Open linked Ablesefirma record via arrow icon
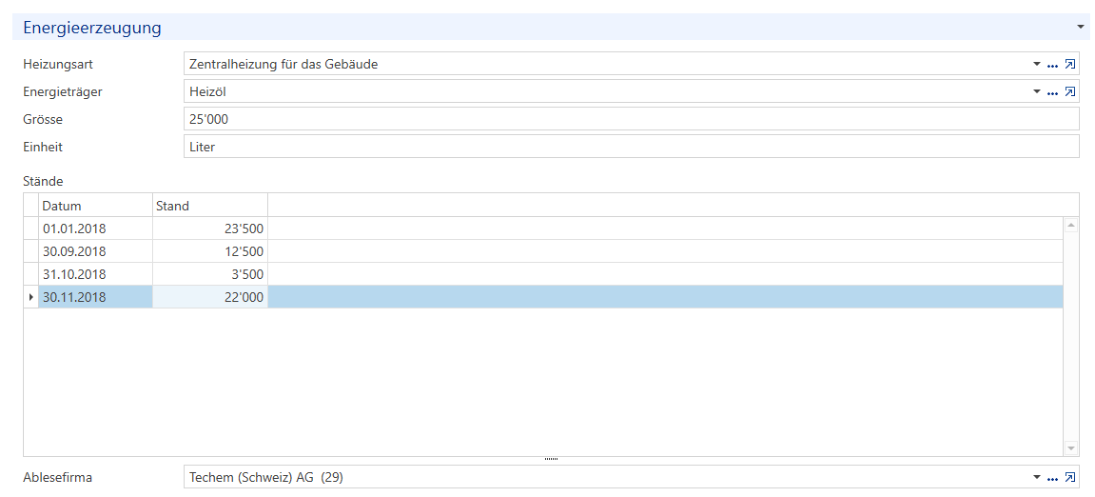1095x497 pixels. coord(1069,477)
